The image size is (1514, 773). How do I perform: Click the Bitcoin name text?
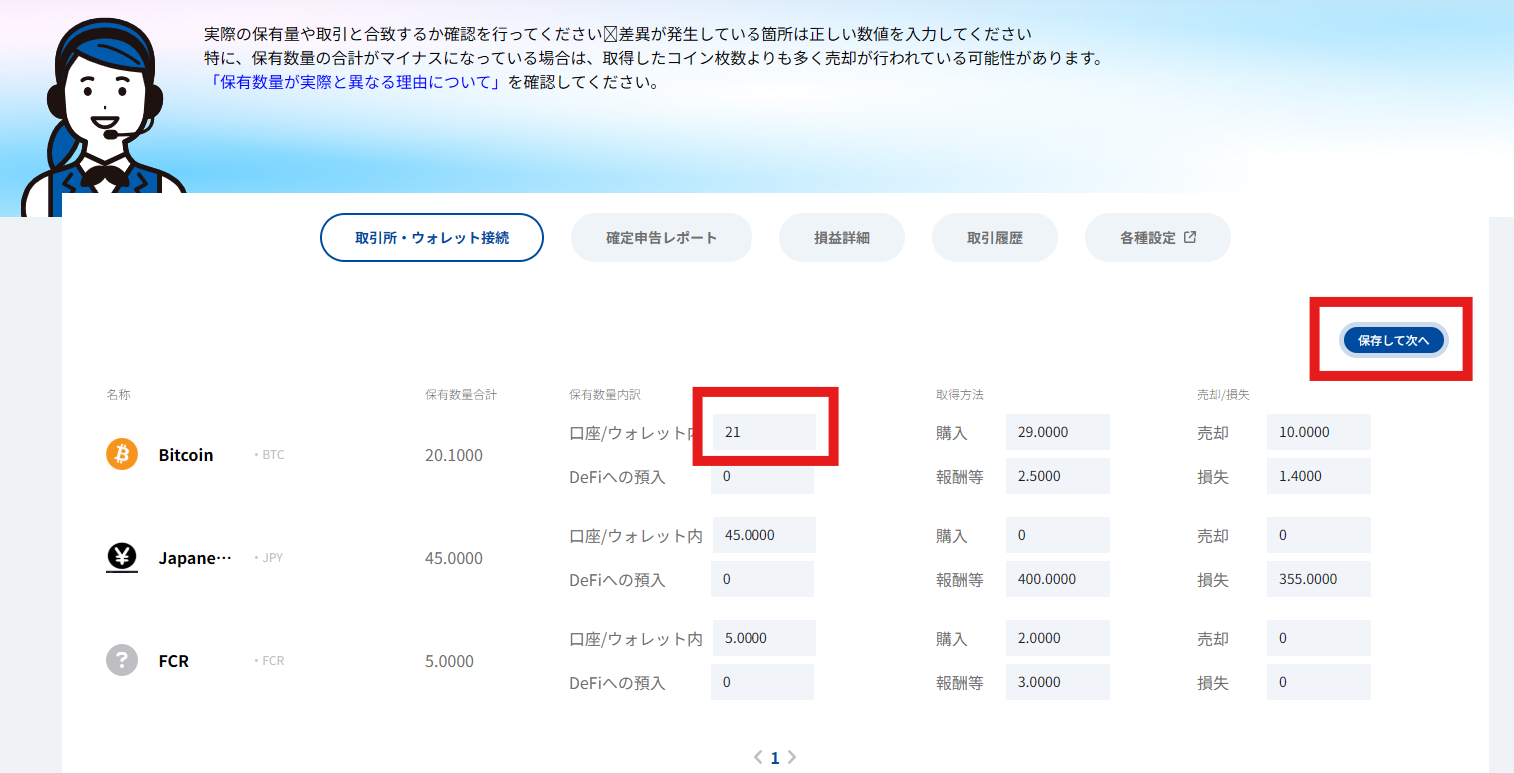(x=186, y=455)
